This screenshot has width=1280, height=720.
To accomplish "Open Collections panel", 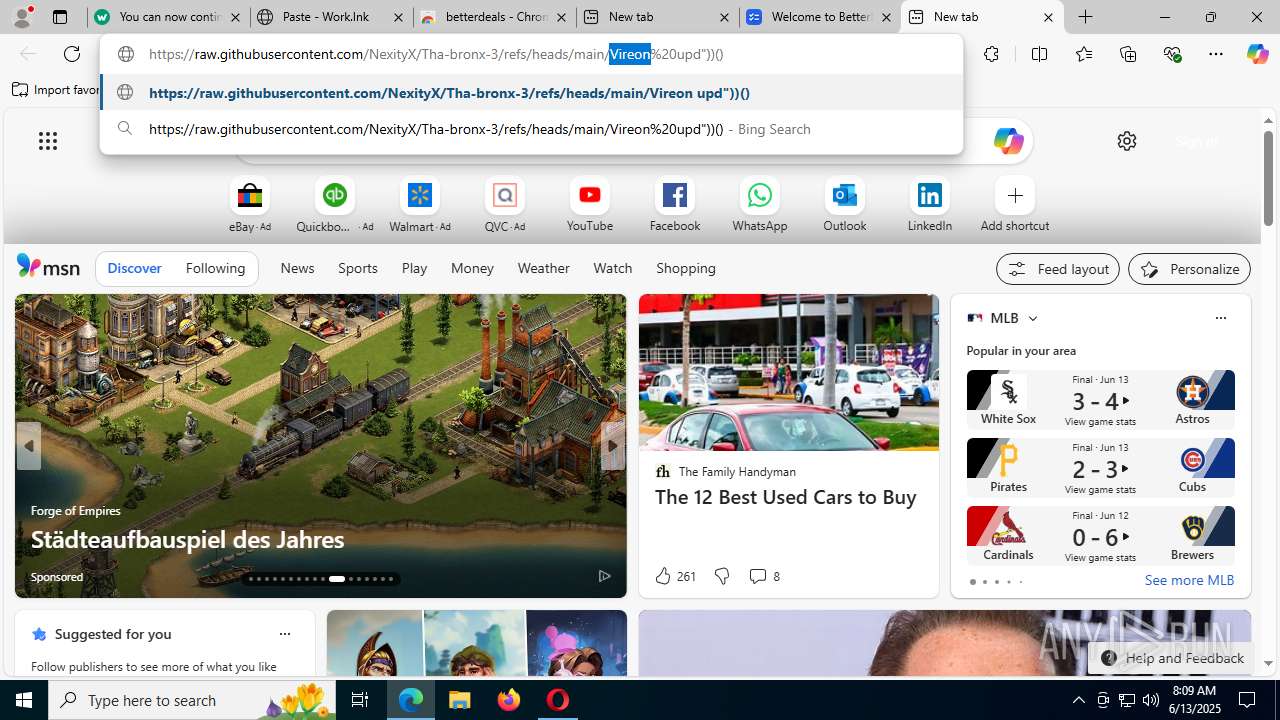I will click(1128, 54).
